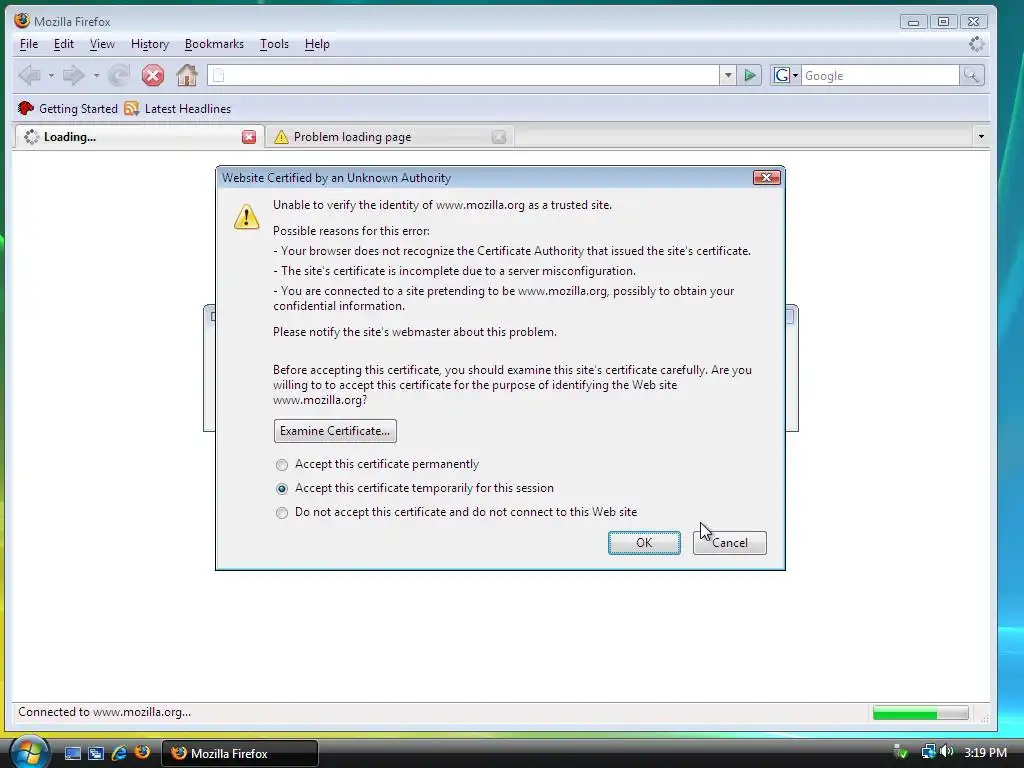1024x768 pixels.
Task: Open the Getting Started bookmark
Action: click(68, 108)
